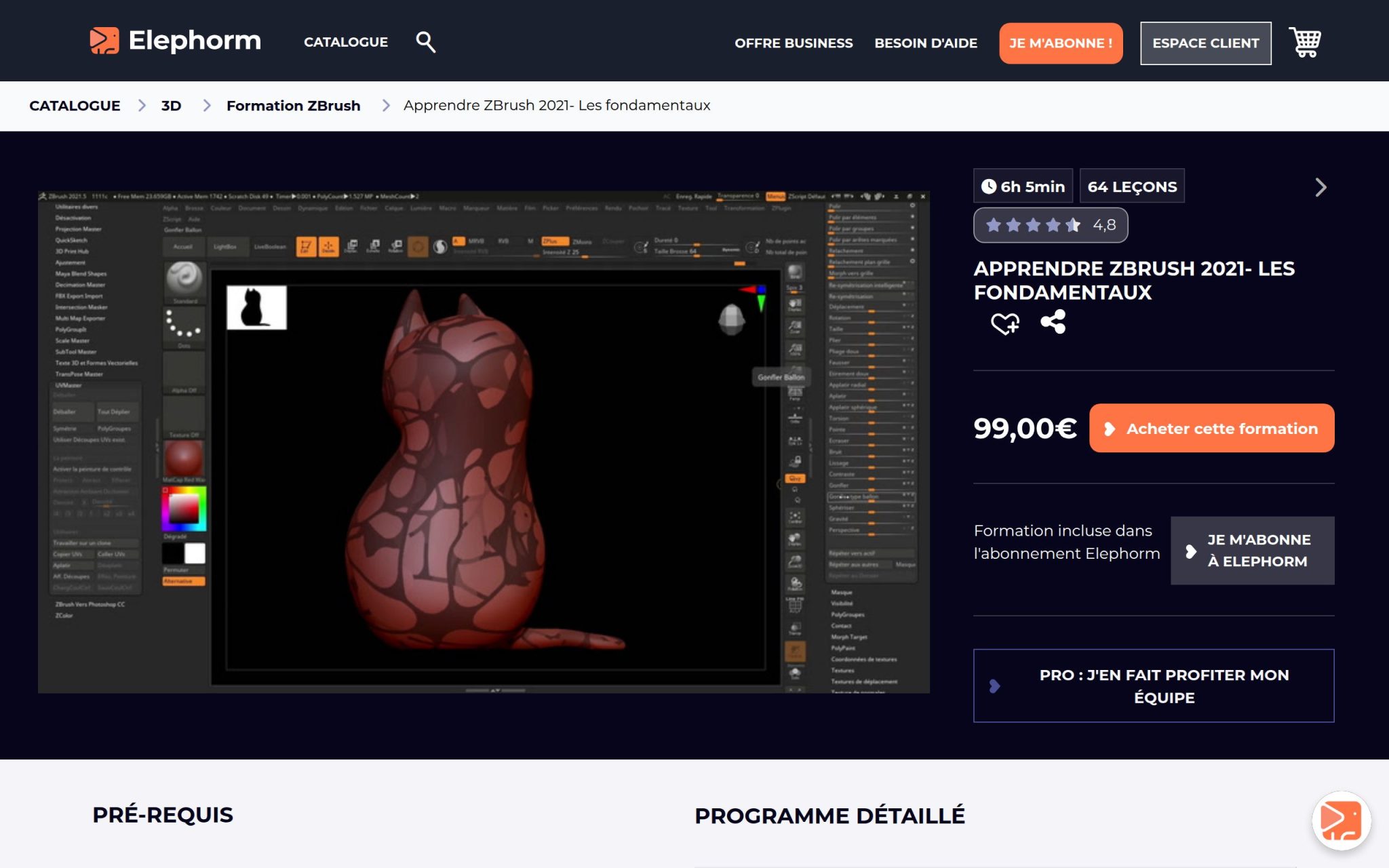
Task: Click the clock icon beside 6h 5min
Action: pos(989,186)
